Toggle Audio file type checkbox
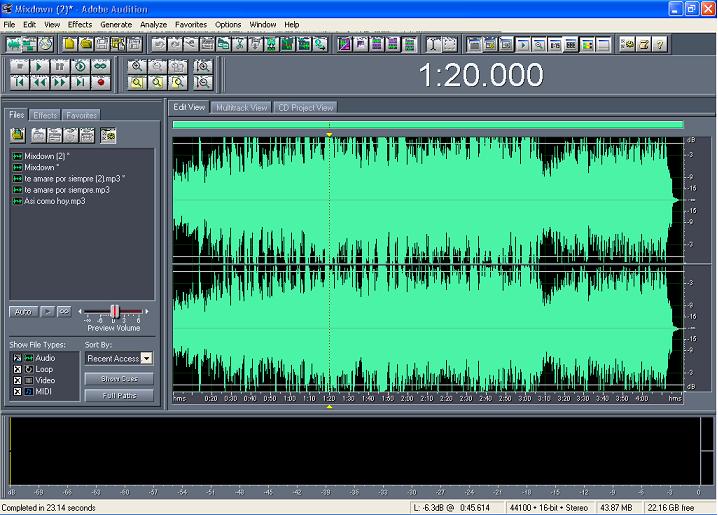The width and height of the screenshot is (718, 515). tap(17, 358)
